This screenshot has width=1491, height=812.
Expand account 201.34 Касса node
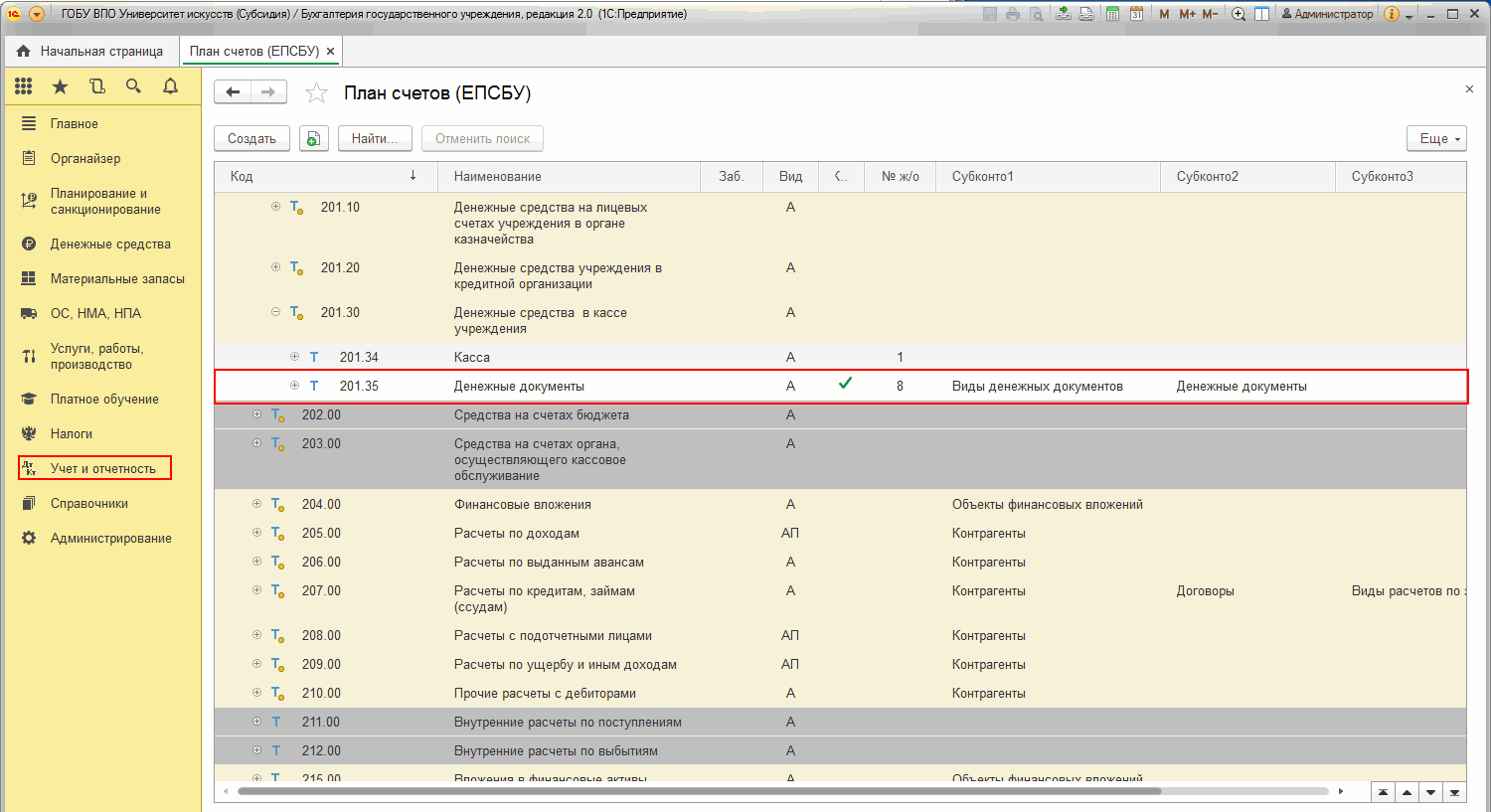(x=294, y=357)
